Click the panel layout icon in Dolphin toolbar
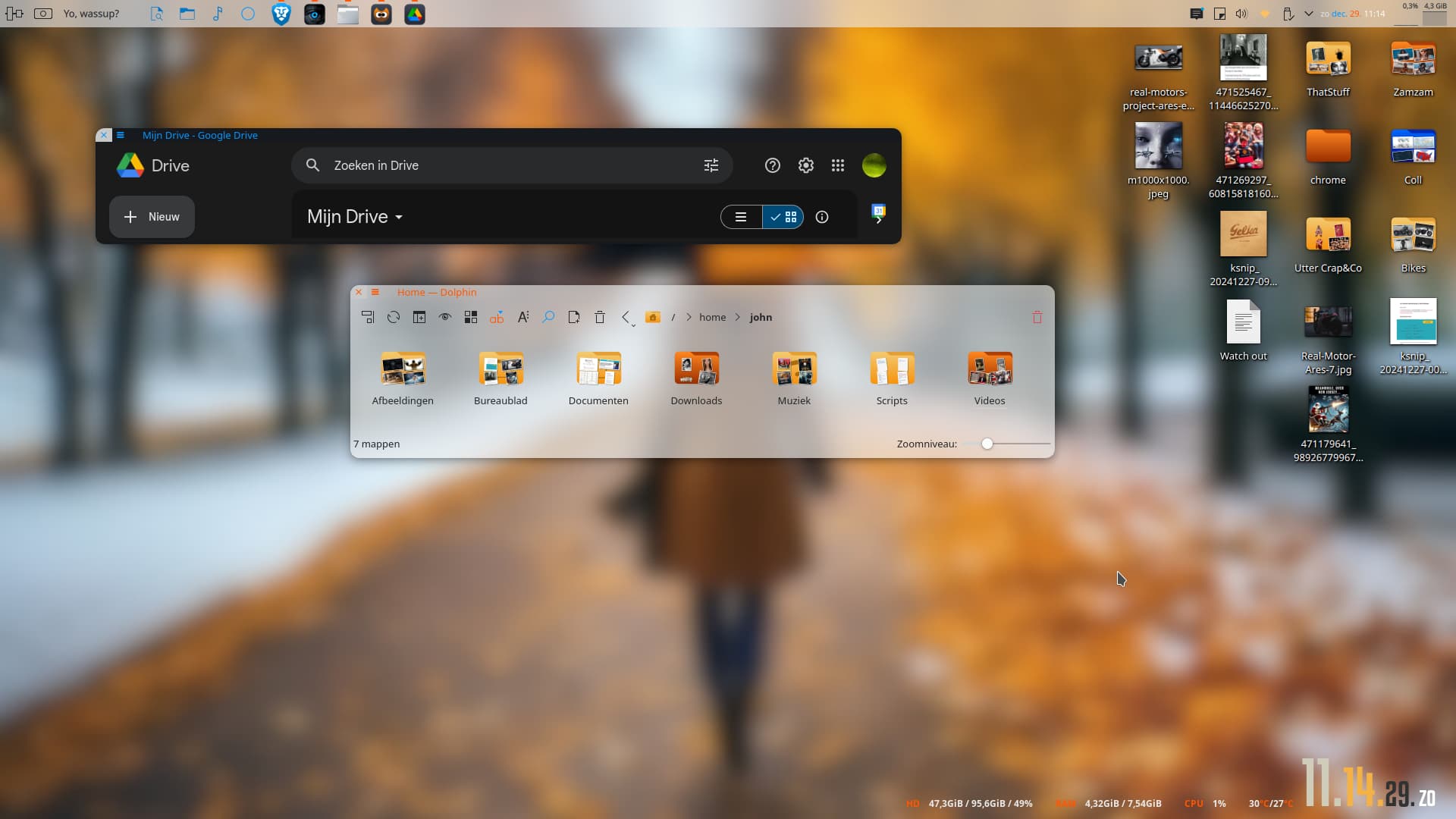1456x819 pixels. (368, 317)
